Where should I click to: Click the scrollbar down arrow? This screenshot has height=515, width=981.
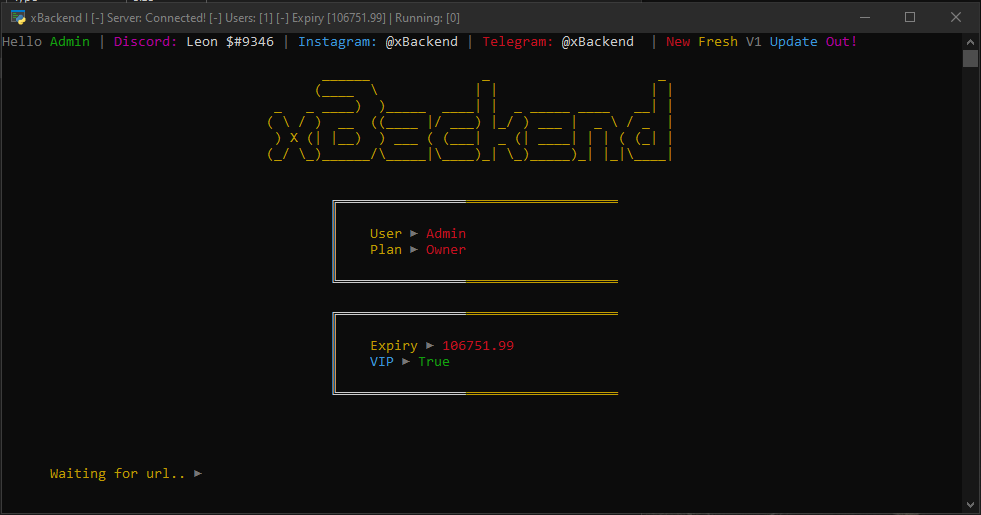pos(970,504)
